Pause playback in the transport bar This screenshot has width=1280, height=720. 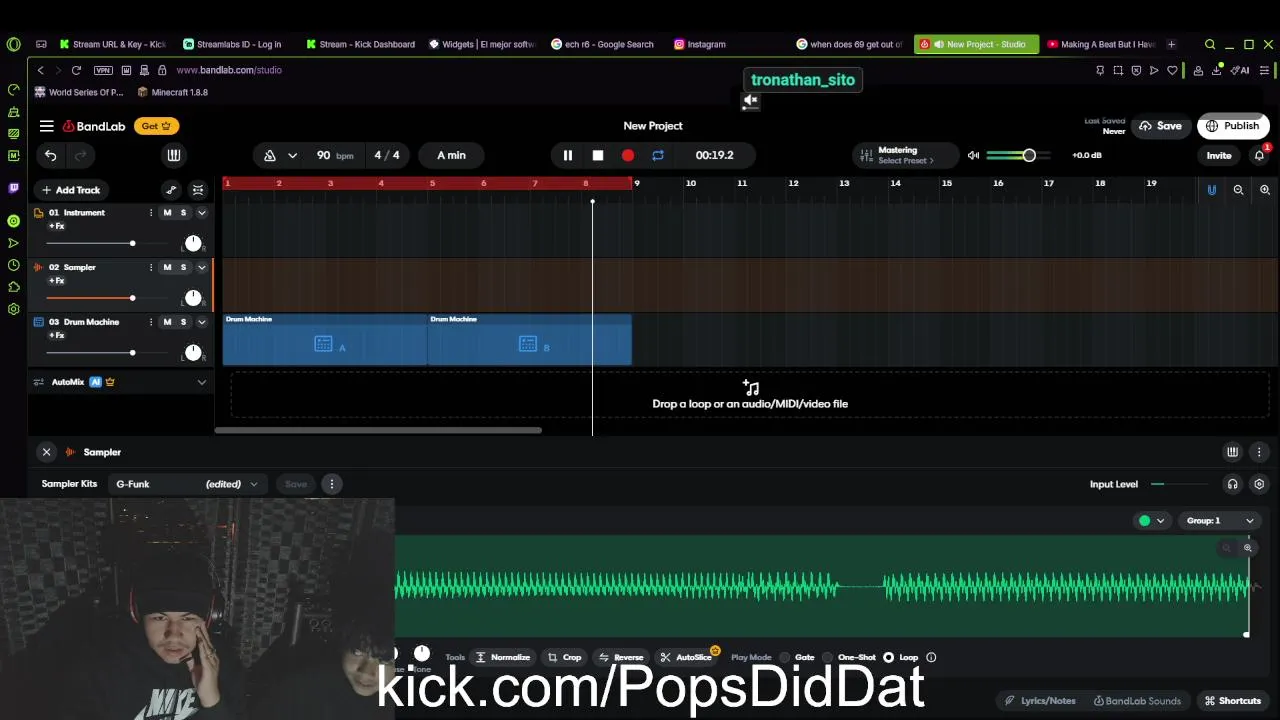567,155
